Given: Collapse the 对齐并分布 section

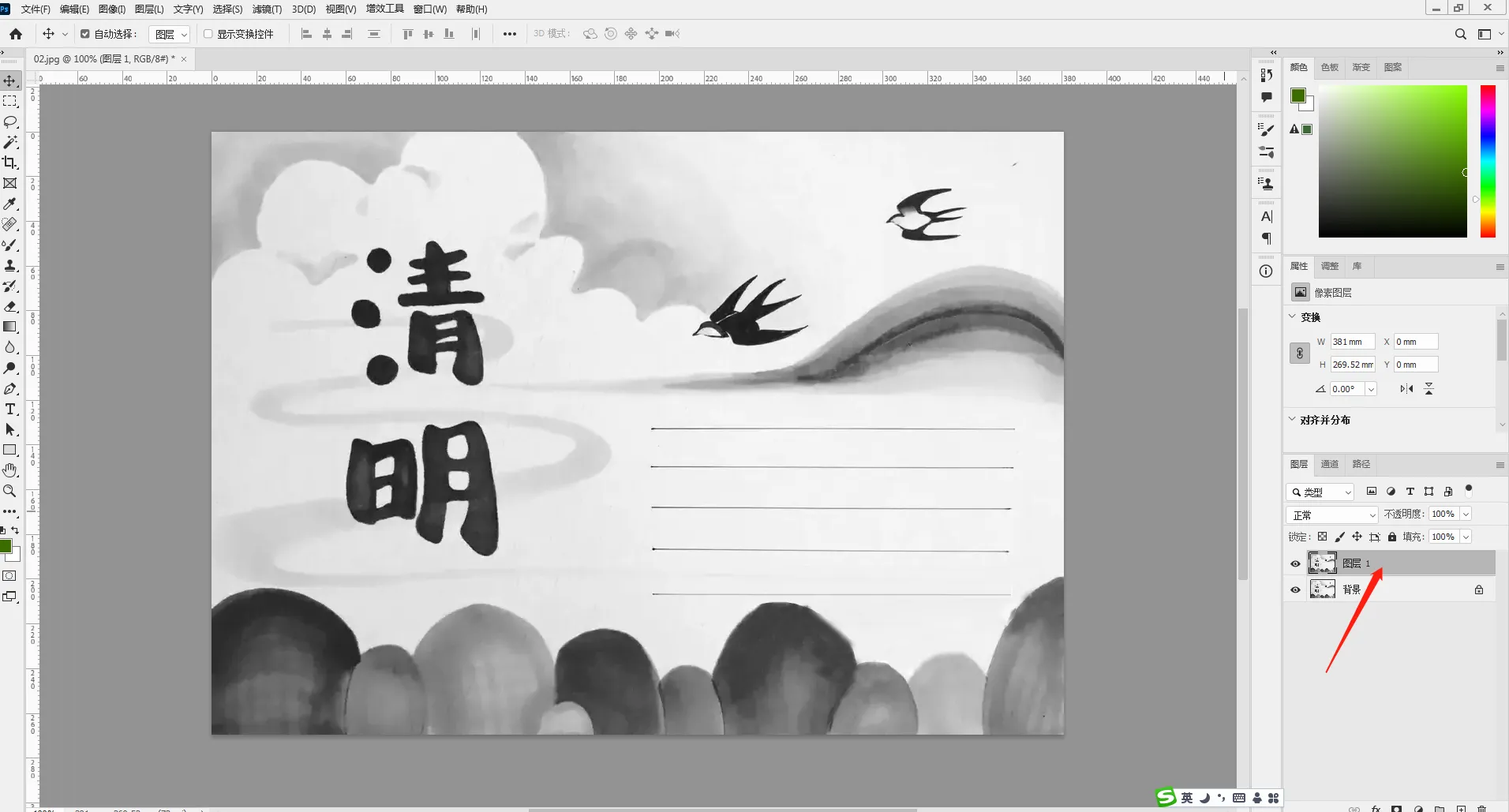Looking at the screenshot, I should tap(1292, 420).
